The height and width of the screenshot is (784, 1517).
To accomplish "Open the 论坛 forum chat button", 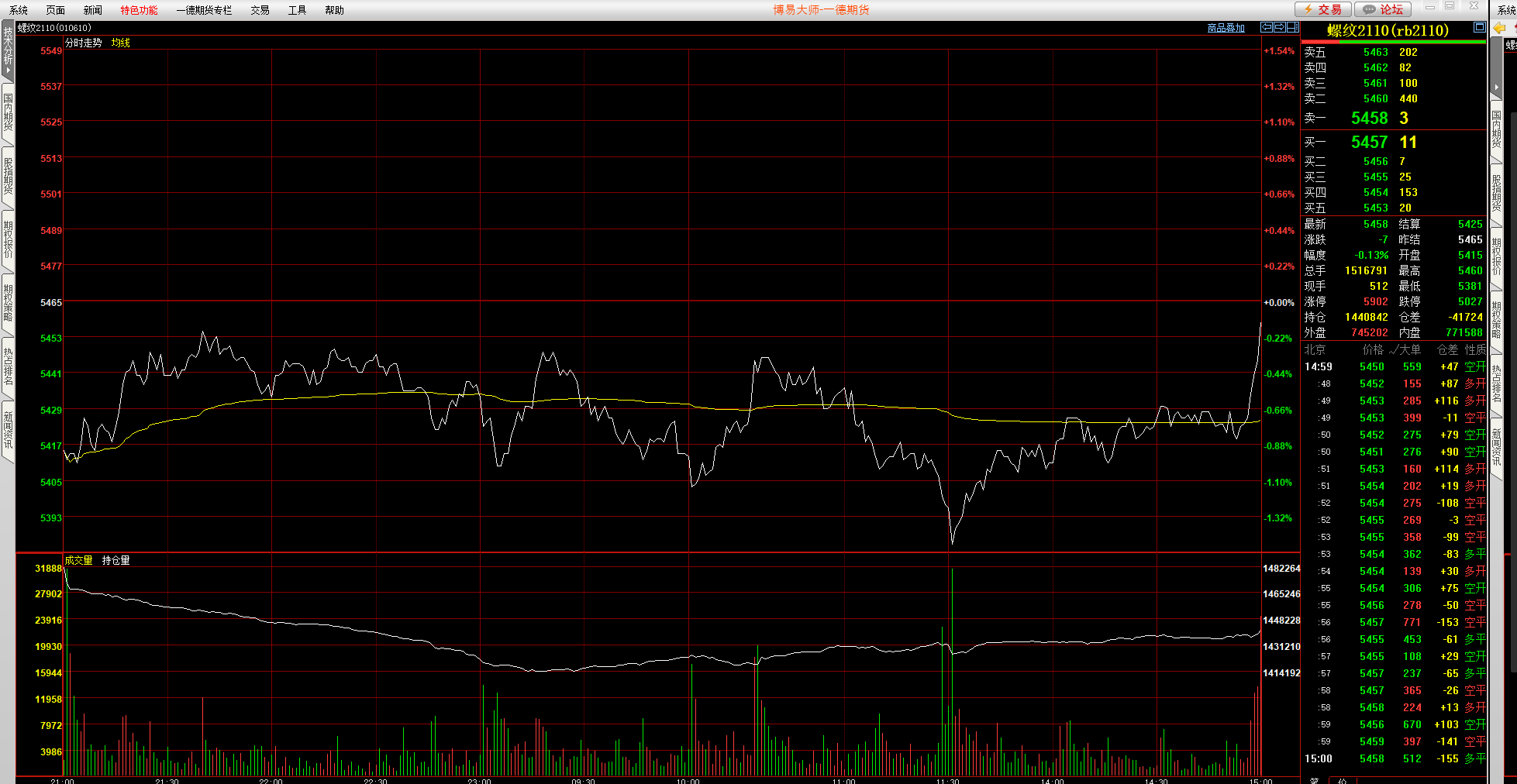I will [x=1383, y=9].
